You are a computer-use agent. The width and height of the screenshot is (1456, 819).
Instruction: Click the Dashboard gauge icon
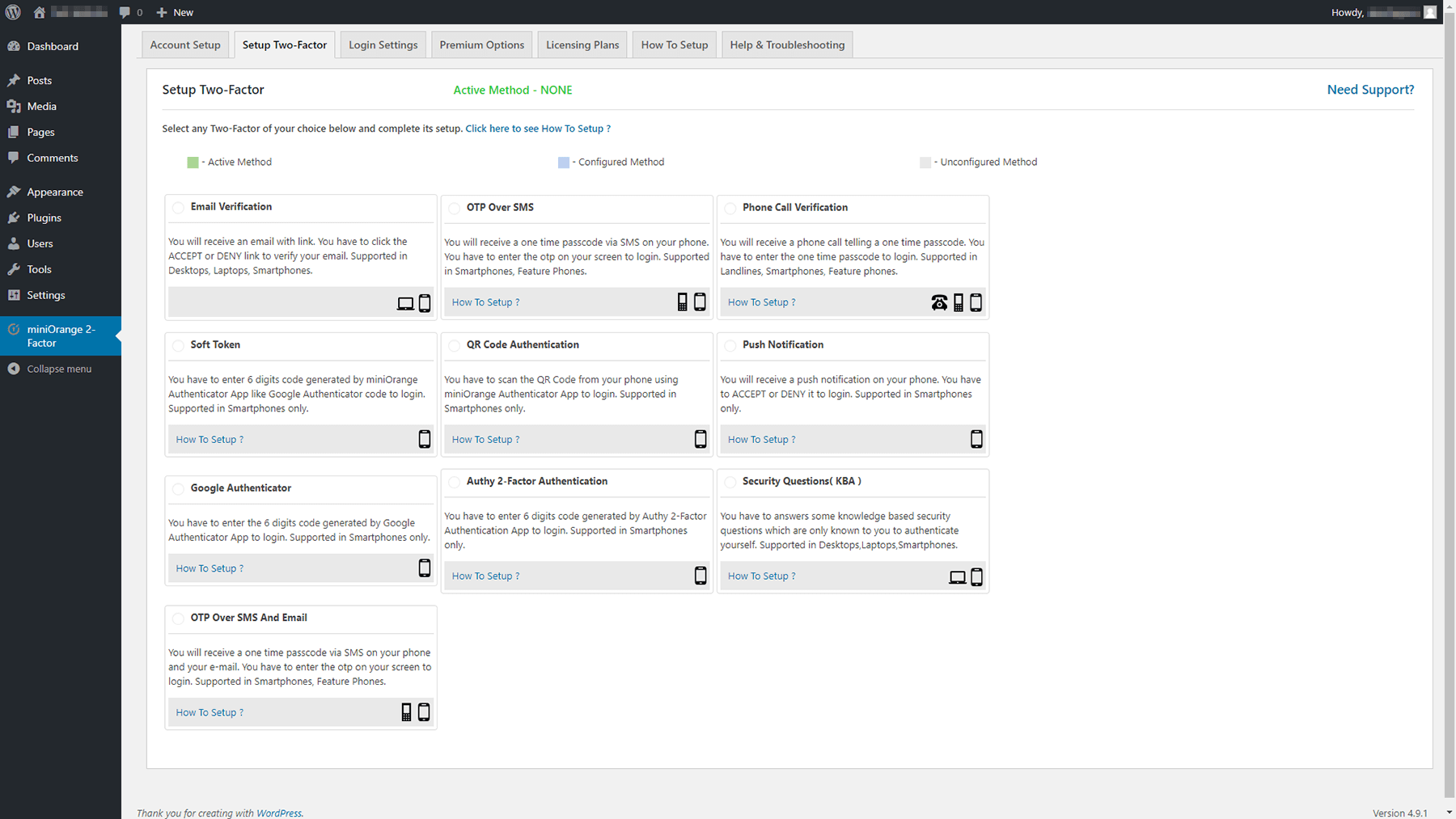click(14, 46)
